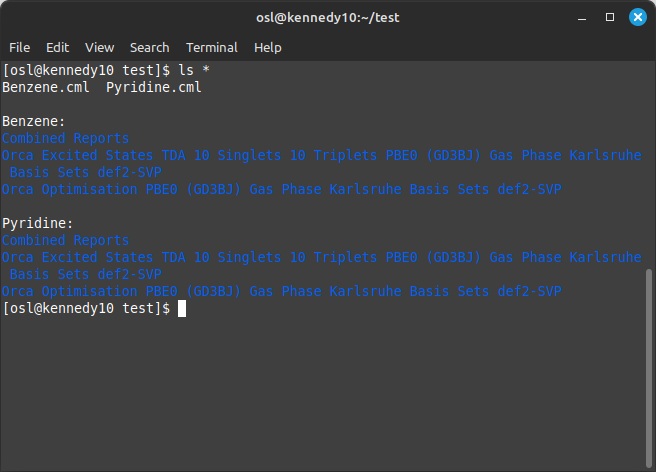Click Orca Excited States entry under Pyridine

click(321, 266)
